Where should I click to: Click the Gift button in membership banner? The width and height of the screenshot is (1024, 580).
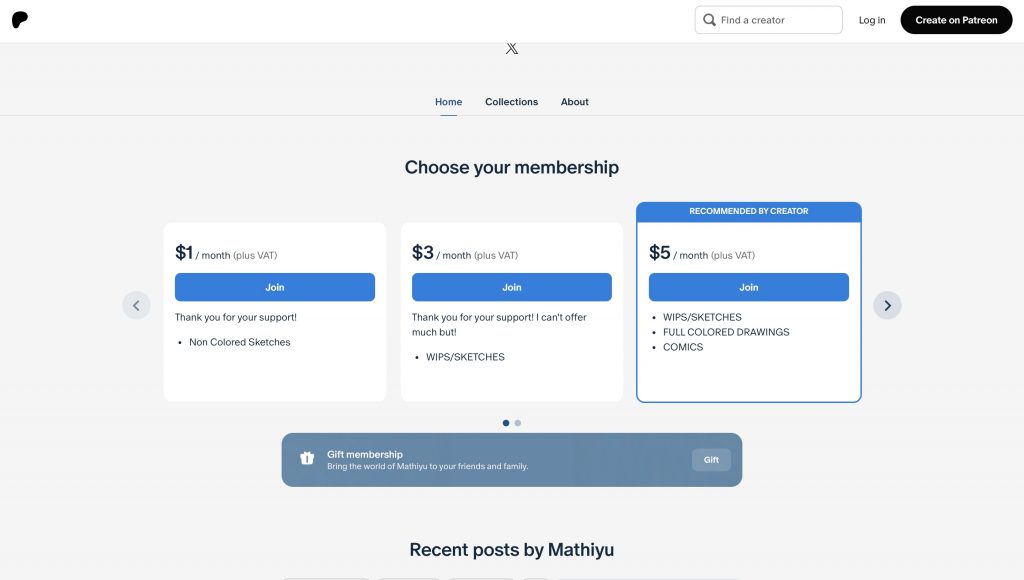click(711, 460)
